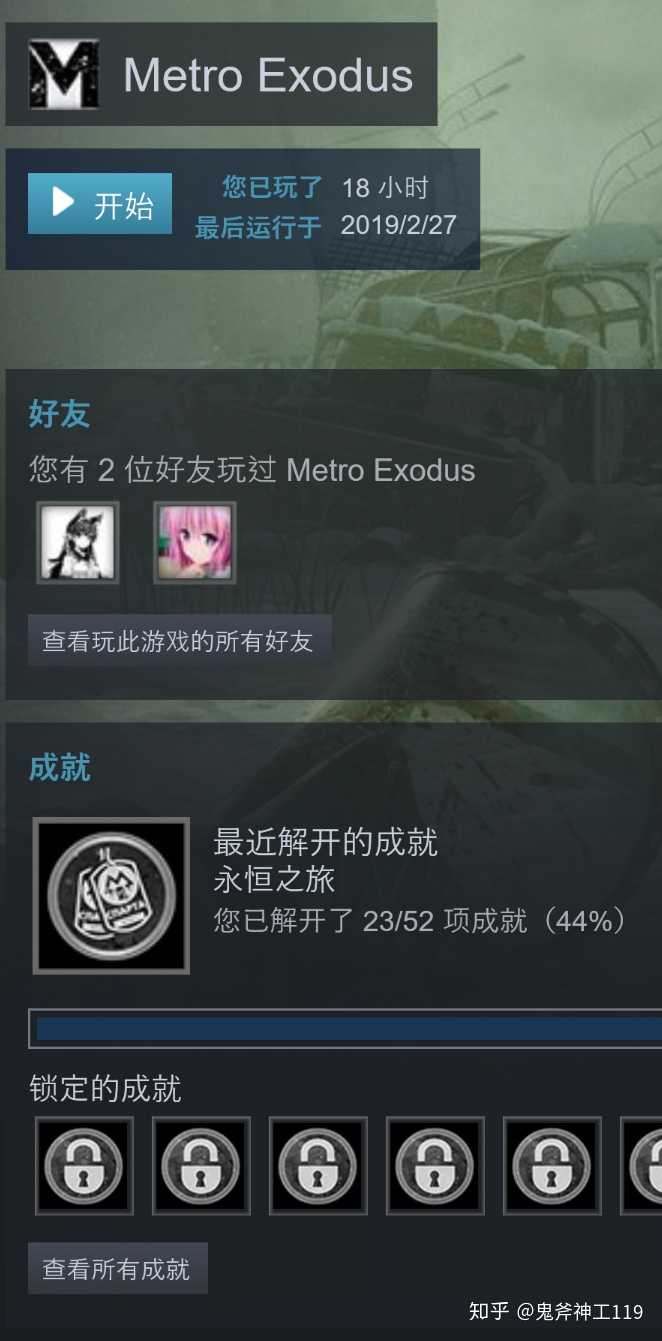The width and height of the screenshot is (662, 1341).
Task: Click the 永恒之旅 achievement name
Action: coord(274,880)
